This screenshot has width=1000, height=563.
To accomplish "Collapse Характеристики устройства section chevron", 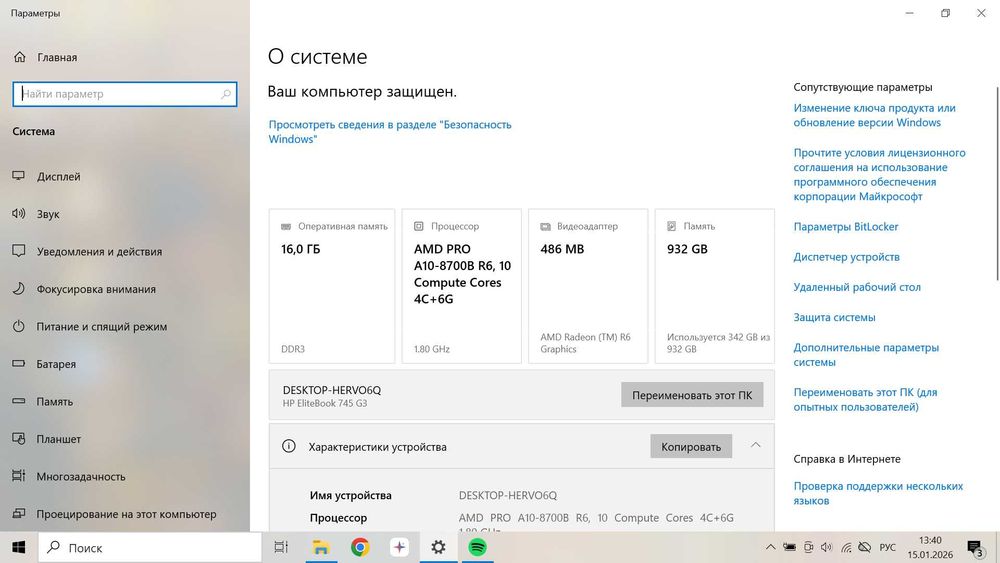I will [756, 446].
